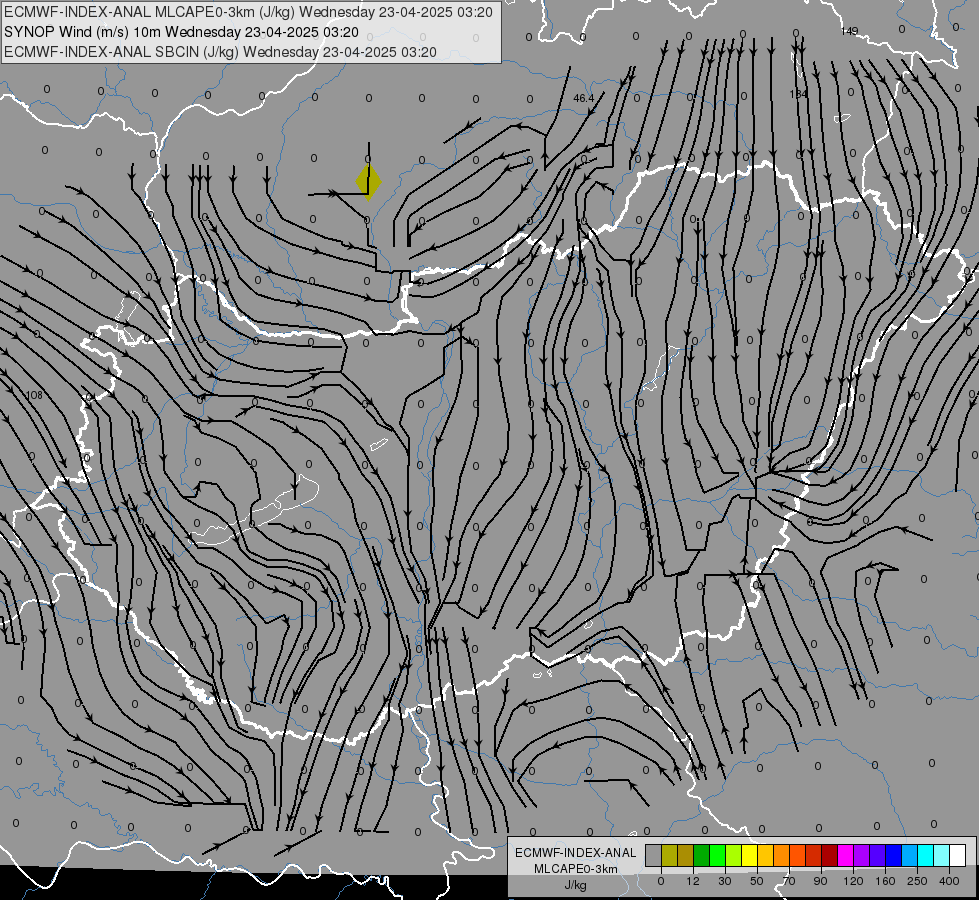979x900 pixels.
Task: Click the legend tick label 160
Action: click(885, 881)
